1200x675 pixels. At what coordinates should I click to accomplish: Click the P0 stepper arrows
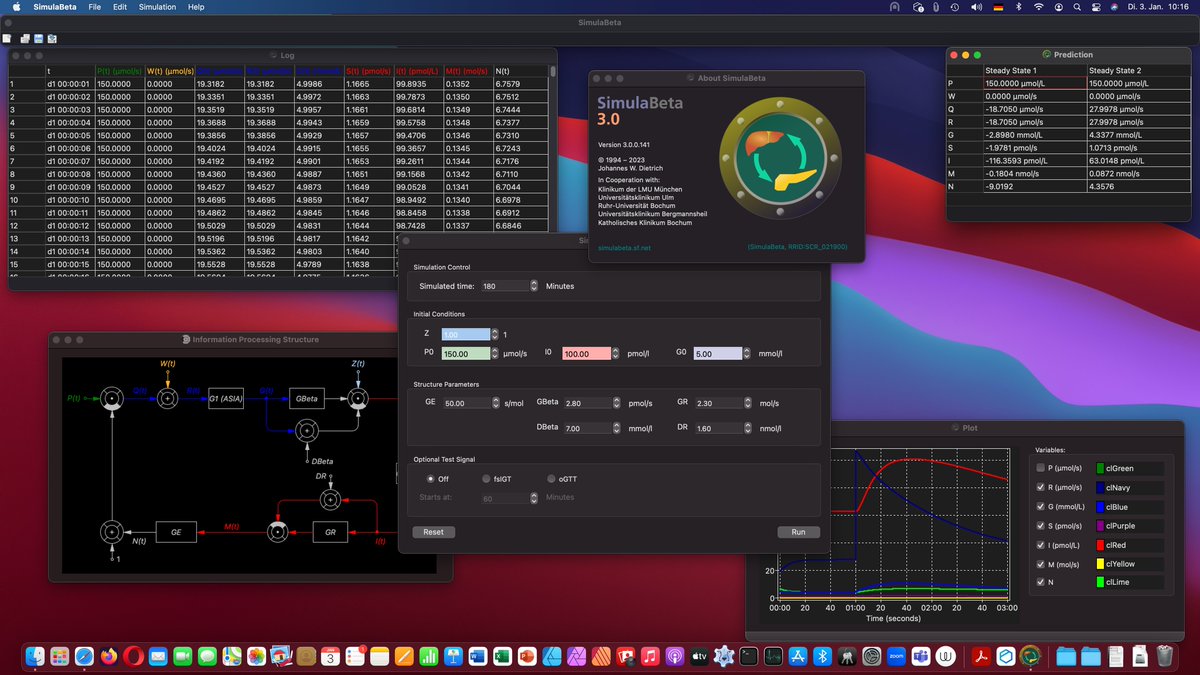coord(496,353)
